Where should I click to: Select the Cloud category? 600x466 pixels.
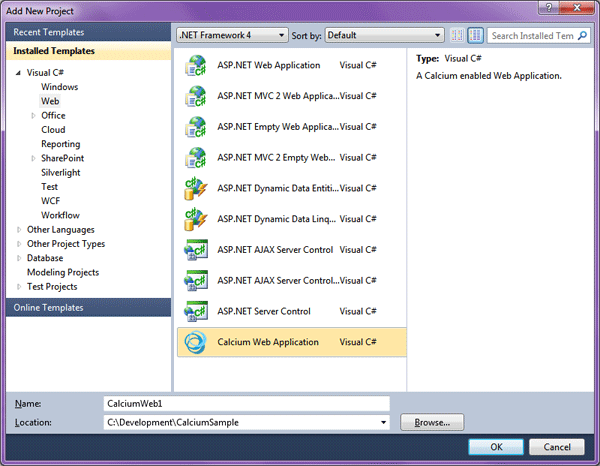(53, 130)
